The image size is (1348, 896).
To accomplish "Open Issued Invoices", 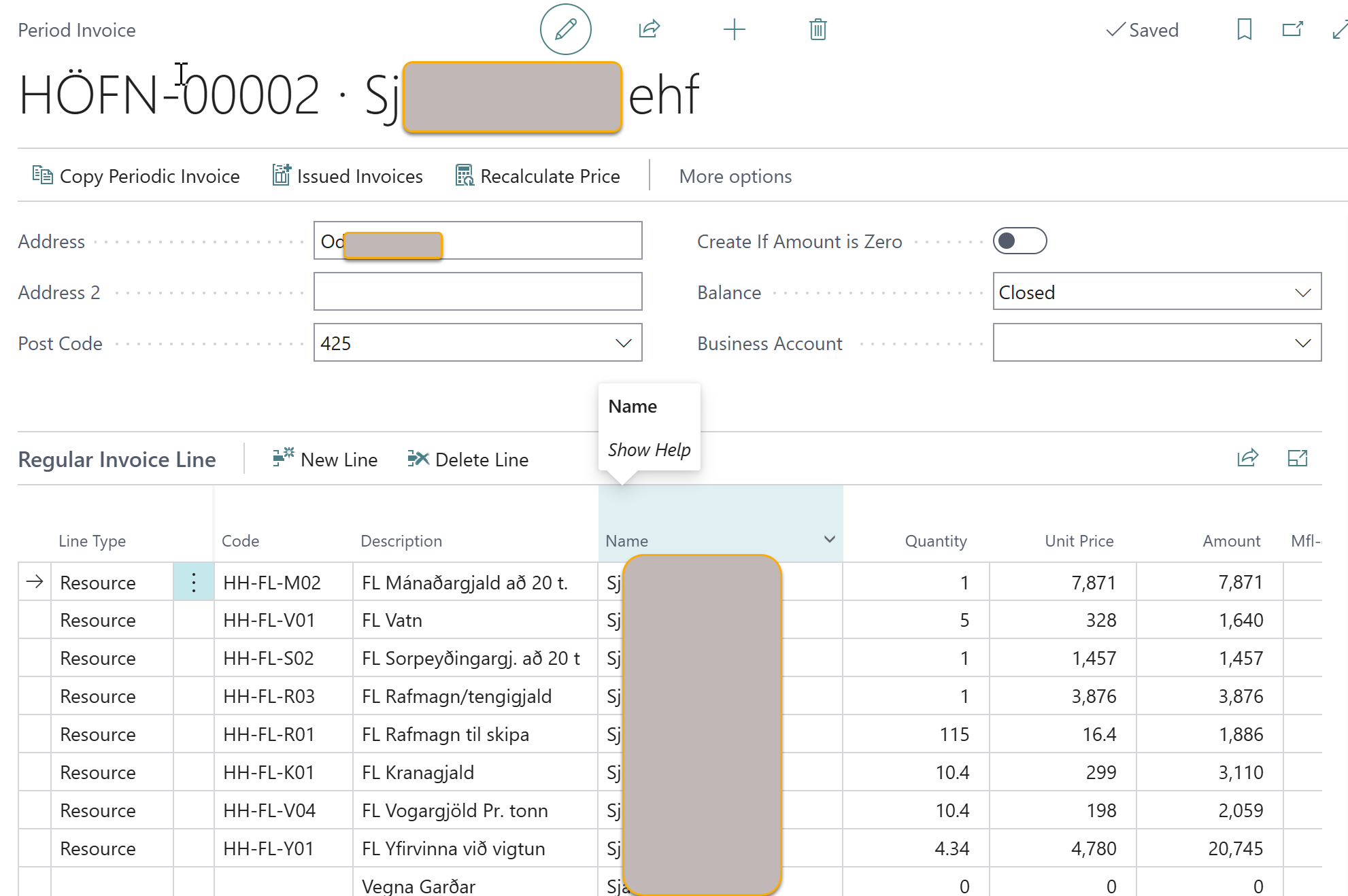I will click(x=348, y=176).
